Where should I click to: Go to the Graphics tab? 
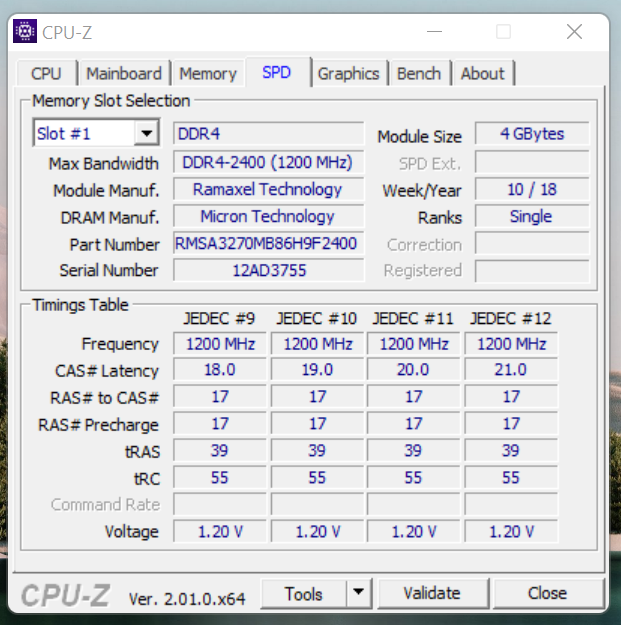348,73
